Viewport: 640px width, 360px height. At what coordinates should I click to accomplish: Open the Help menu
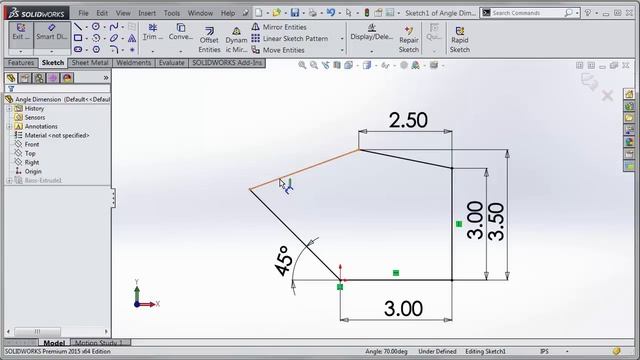pyautogui.click(x=228, y=13)
